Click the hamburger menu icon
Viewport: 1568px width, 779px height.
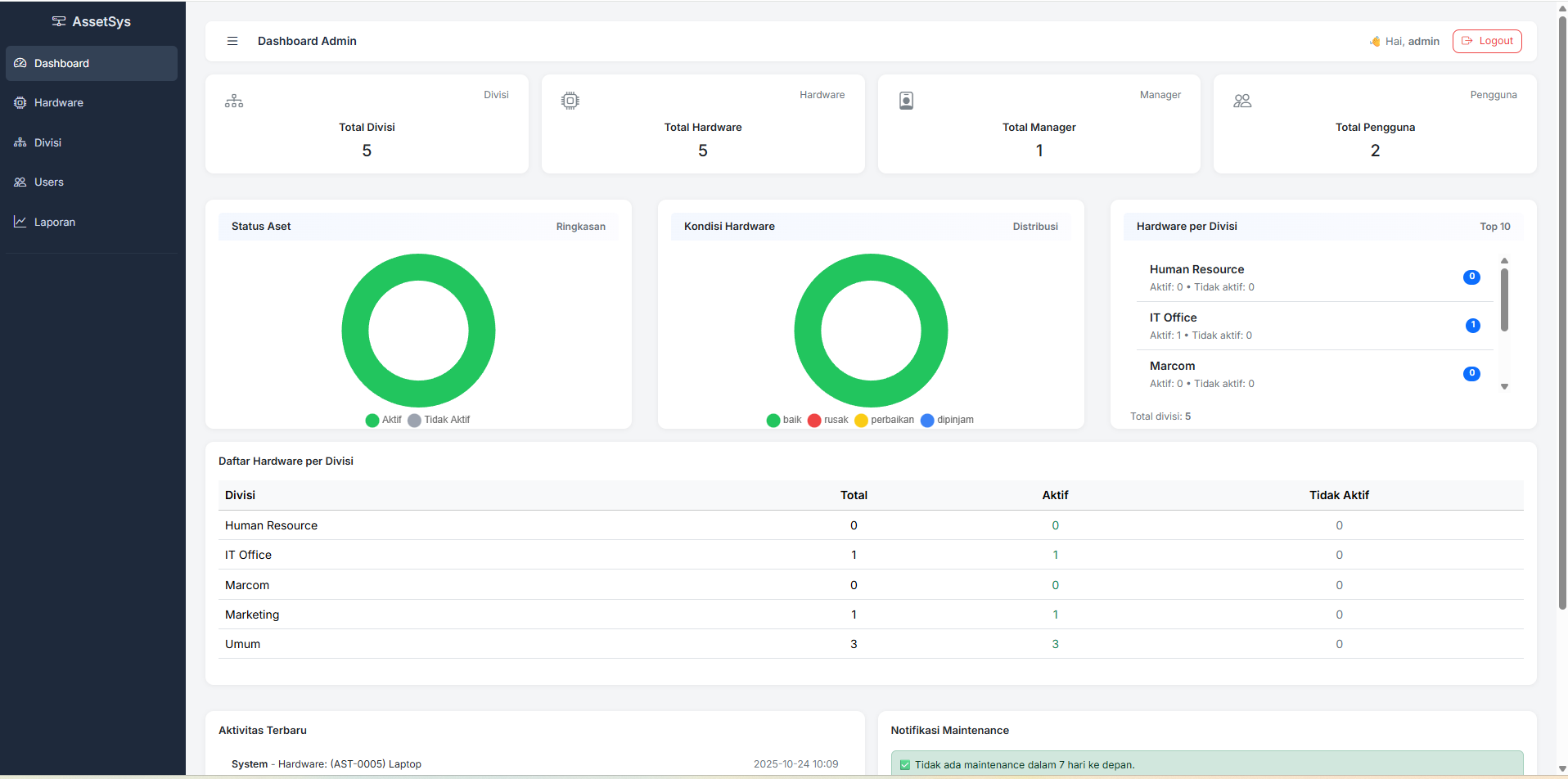pyautogui.click(x=232, y=41)
